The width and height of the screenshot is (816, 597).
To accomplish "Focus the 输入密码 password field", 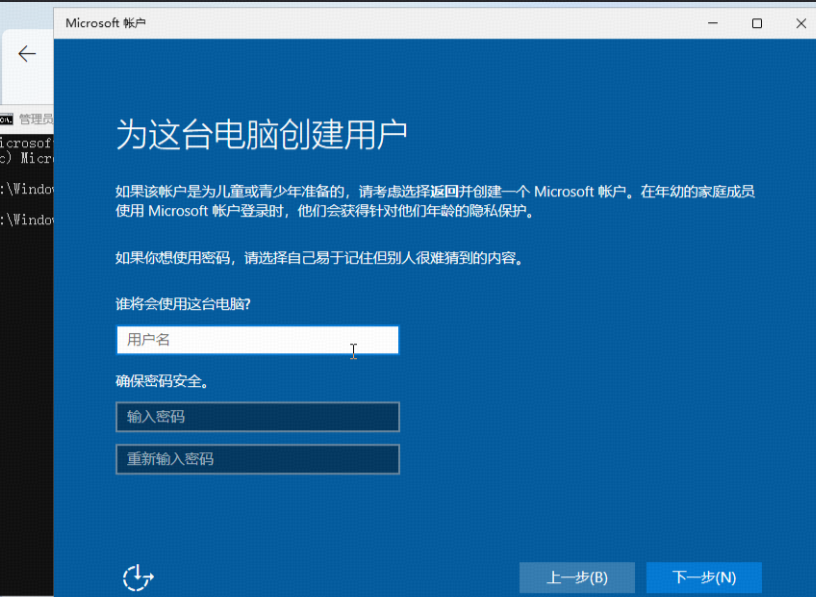I will pyautogui.click(x=258, y=416).
